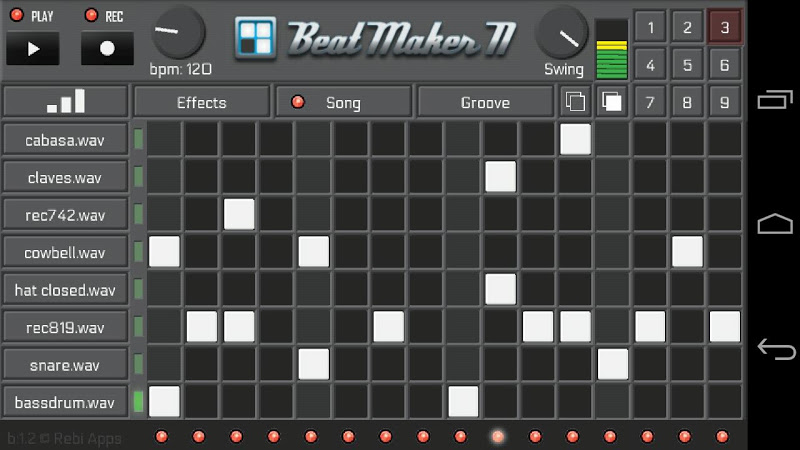Start playback with the play triangle button

33,49
